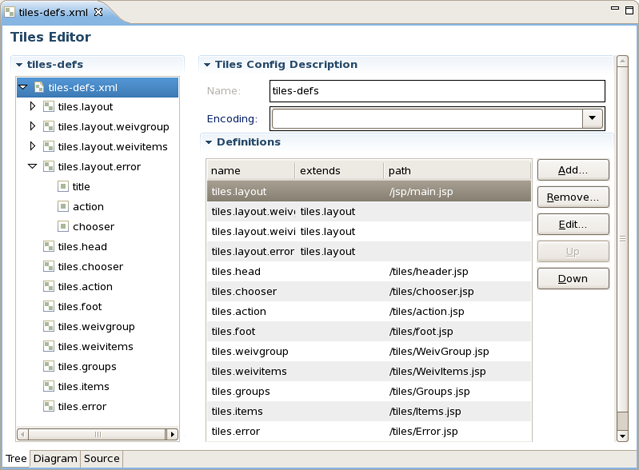639x470 pixels.
Task: Click the title attribute icon under tiles.layout.error
Action: 63,187
